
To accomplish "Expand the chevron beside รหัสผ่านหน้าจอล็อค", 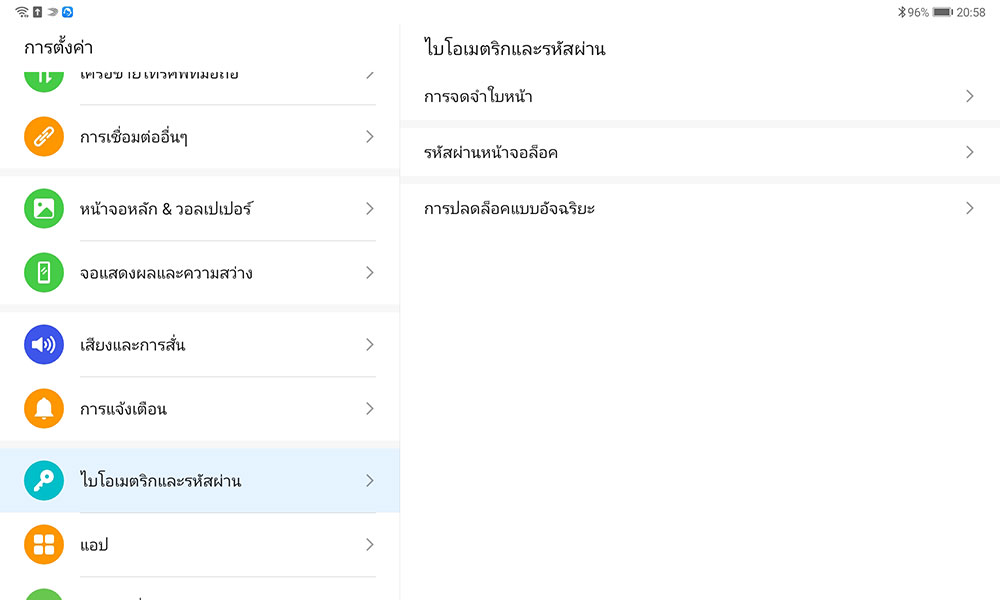I will click(x=969, y=152).
